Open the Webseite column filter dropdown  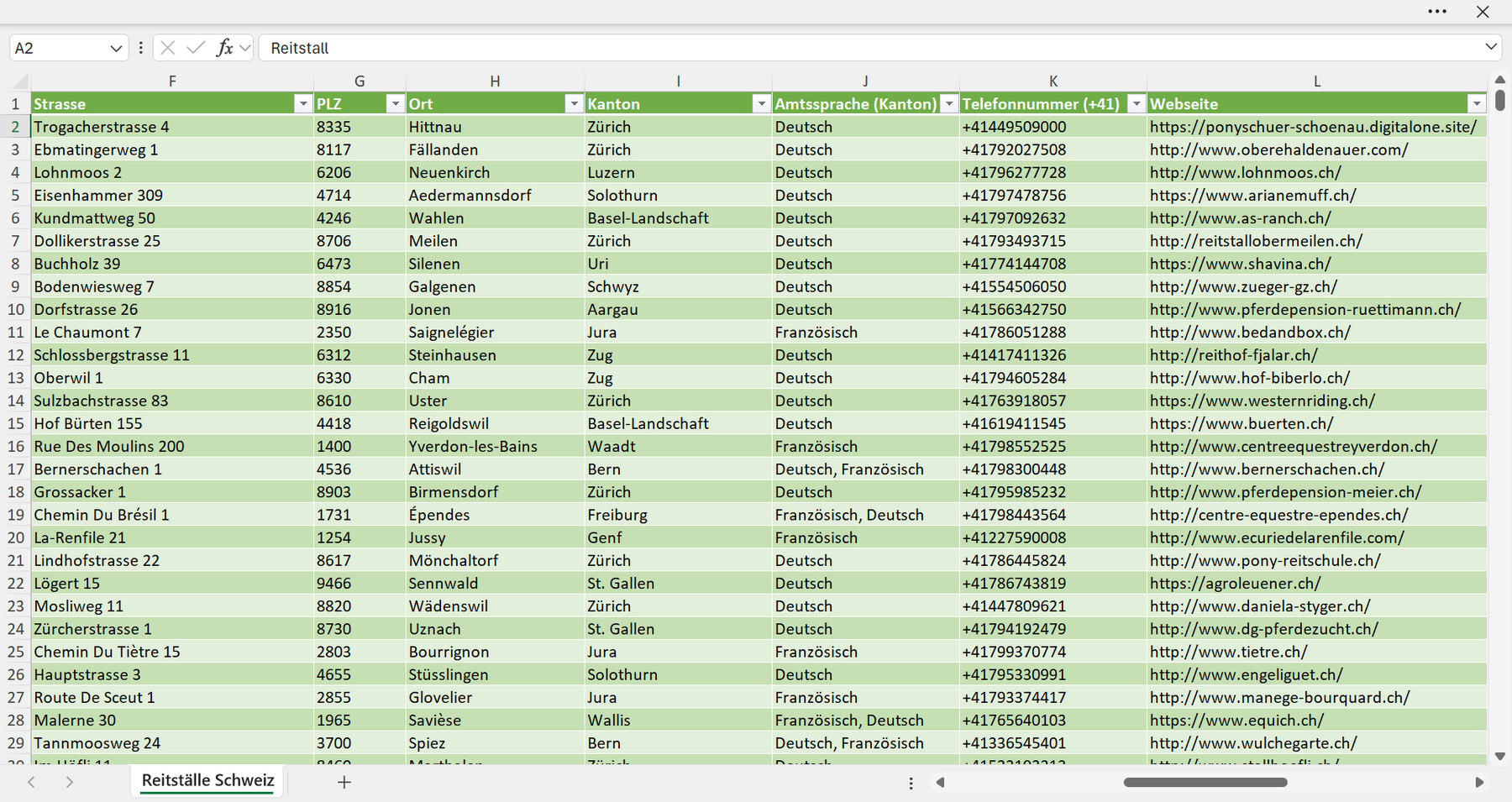[x=1476, y=103]
